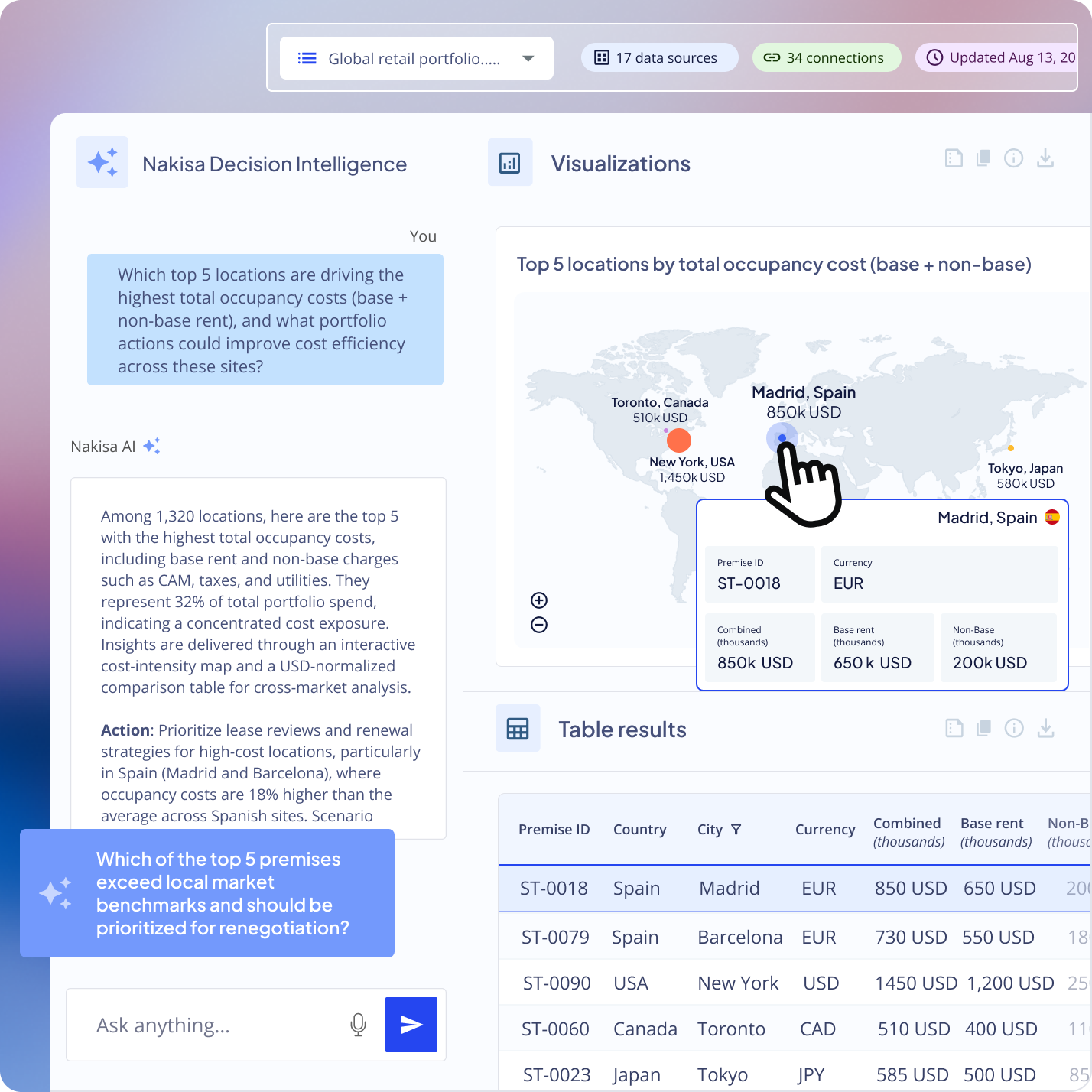1092x1092 pixels.
Task: Click inside the Ask anything input field
Action: (x=191, y=1025)
